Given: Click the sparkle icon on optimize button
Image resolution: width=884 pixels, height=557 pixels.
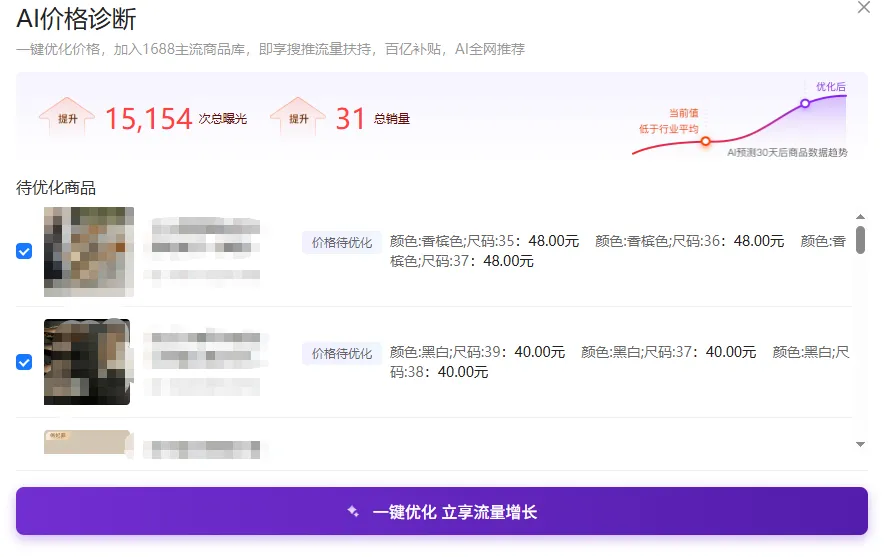Looking at the screenshot, I should (x=353, y=511).
